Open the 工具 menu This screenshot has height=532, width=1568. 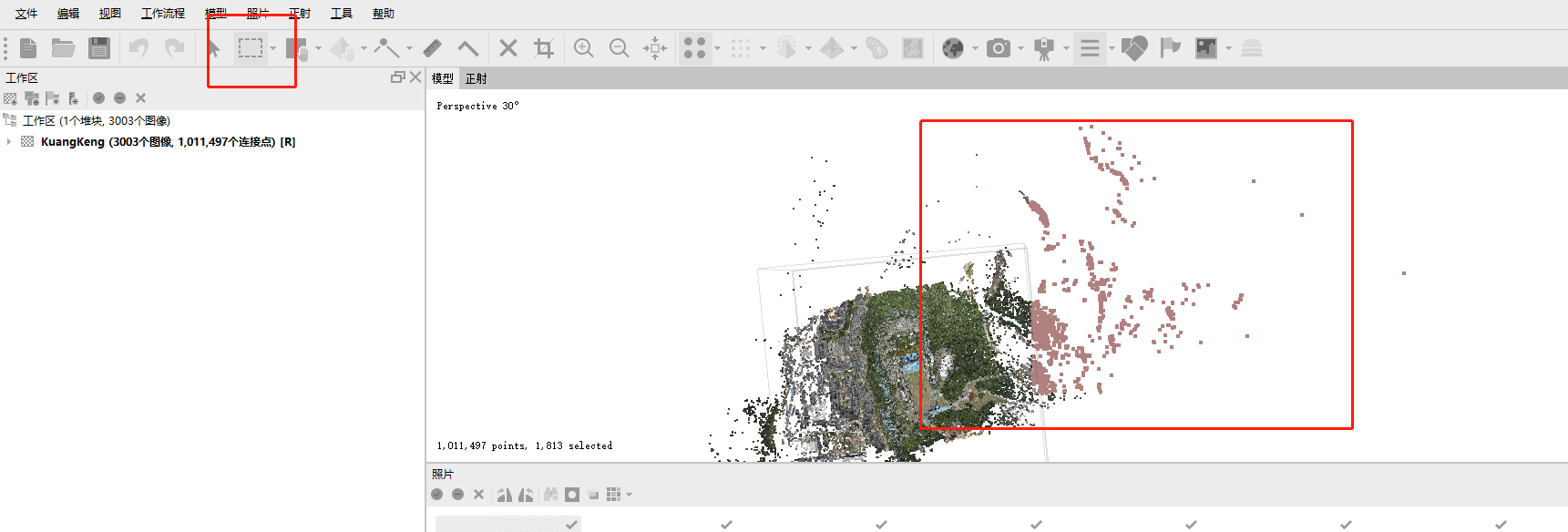[x=341, y=14]
